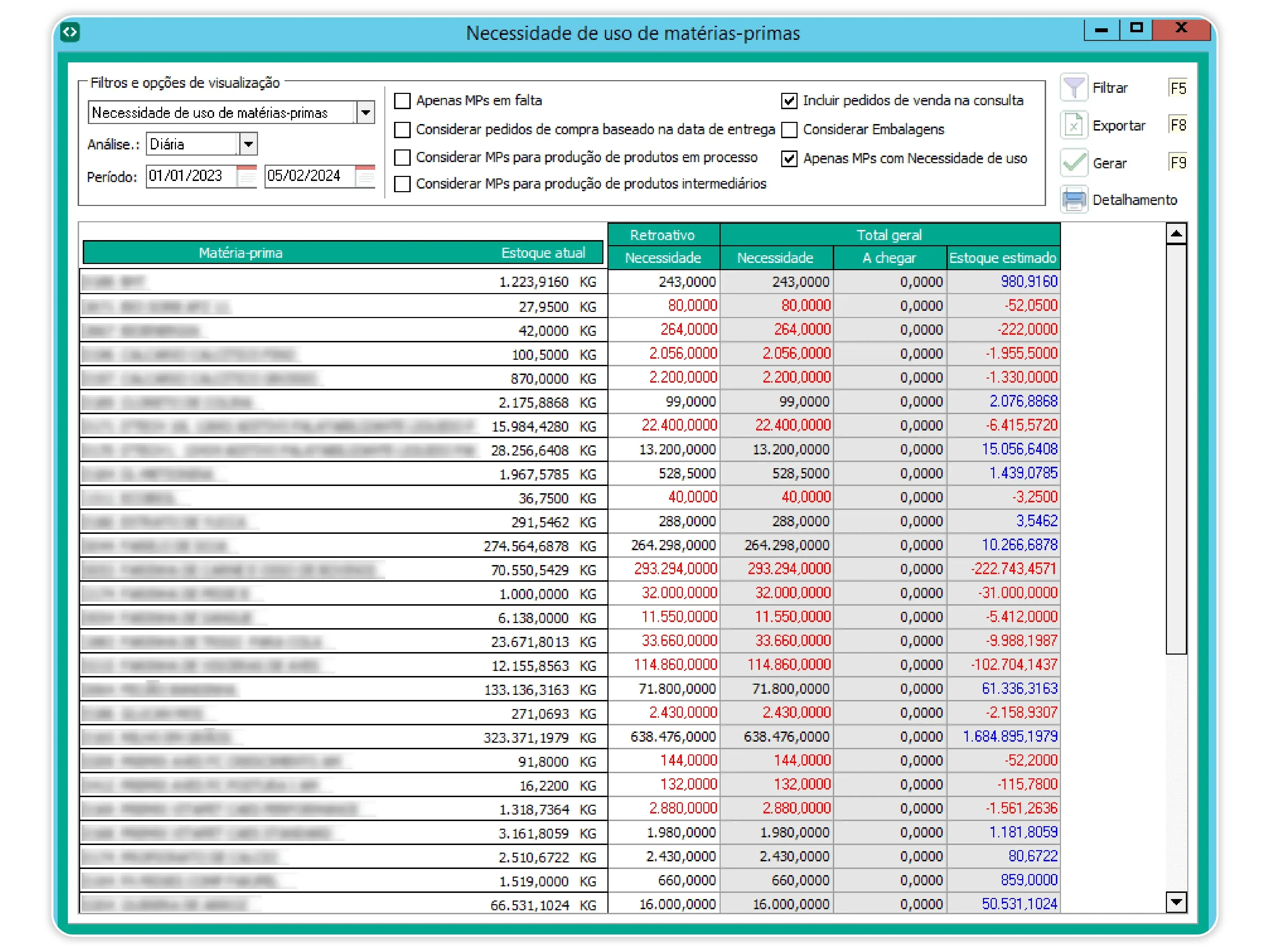Select stock cell 274.564,6878 KG
This screenshot has width=1270, height=952.
coord(540,546)
